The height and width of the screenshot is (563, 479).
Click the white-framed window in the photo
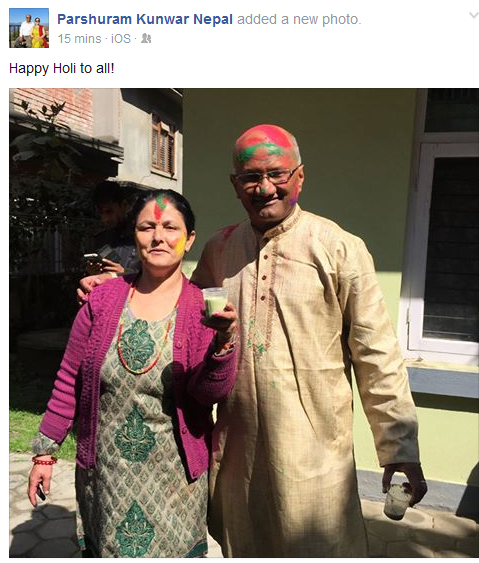443,248
